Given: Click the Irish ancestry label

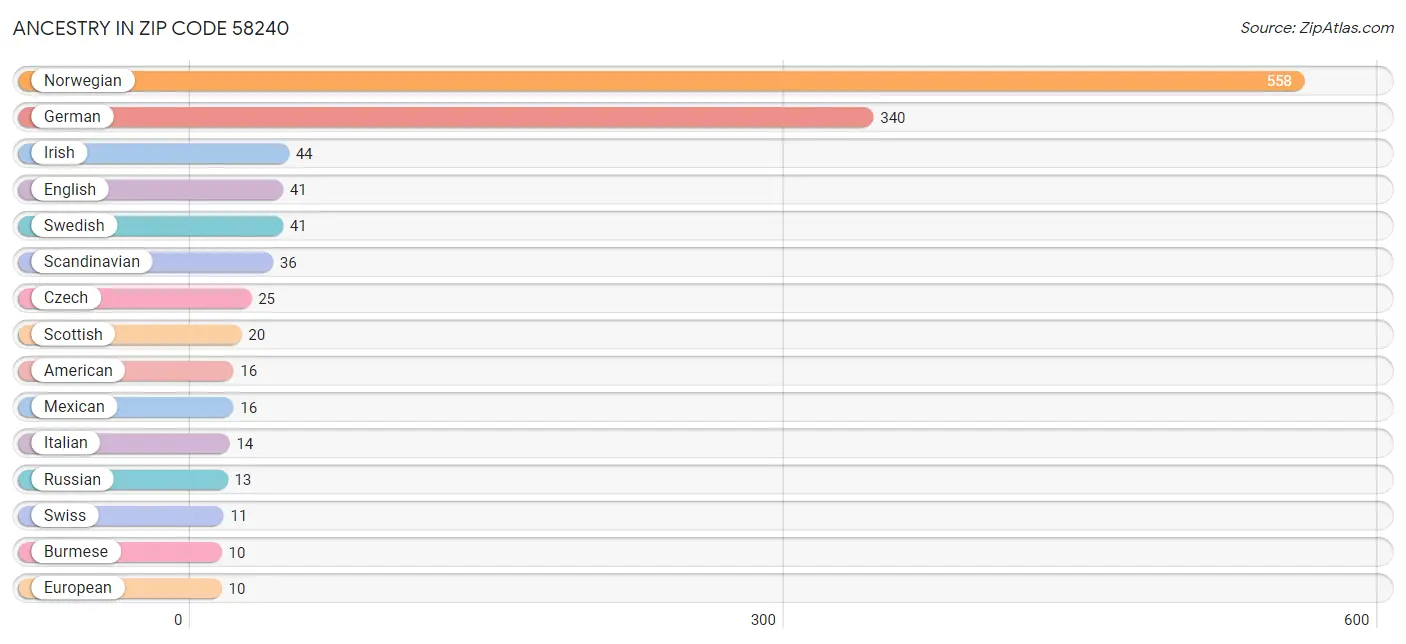Looking at the screenshot, I should [59, 153].
